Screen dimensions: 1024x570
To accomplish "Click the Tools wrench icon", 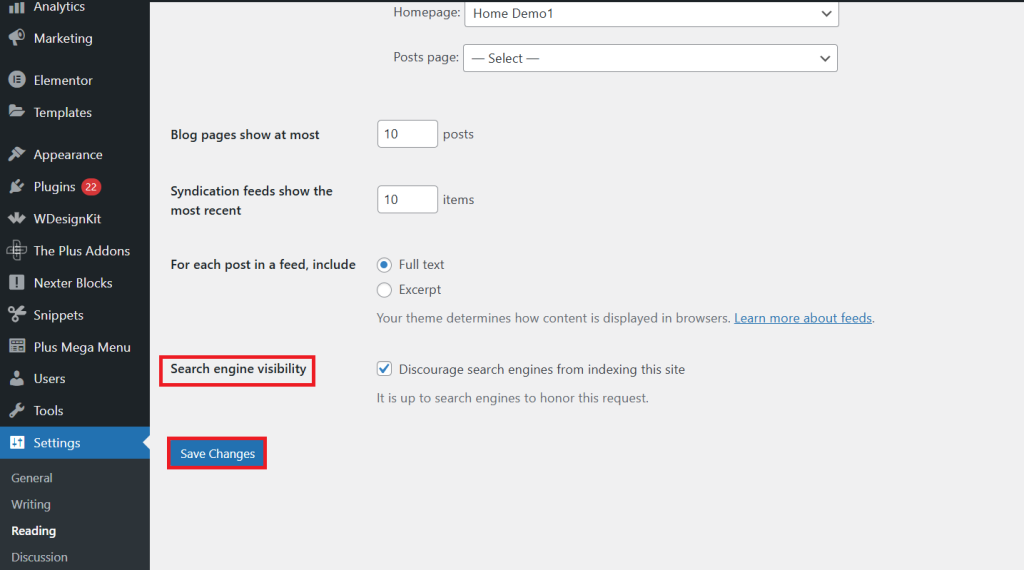I will [x=17, y=410].
